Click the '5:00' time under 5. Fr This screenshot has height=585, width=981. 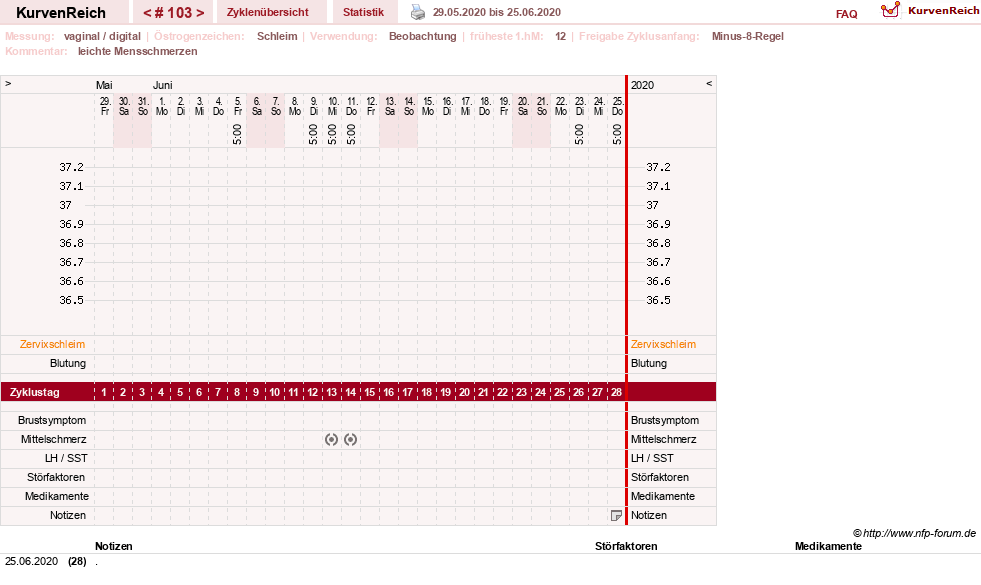237,135
